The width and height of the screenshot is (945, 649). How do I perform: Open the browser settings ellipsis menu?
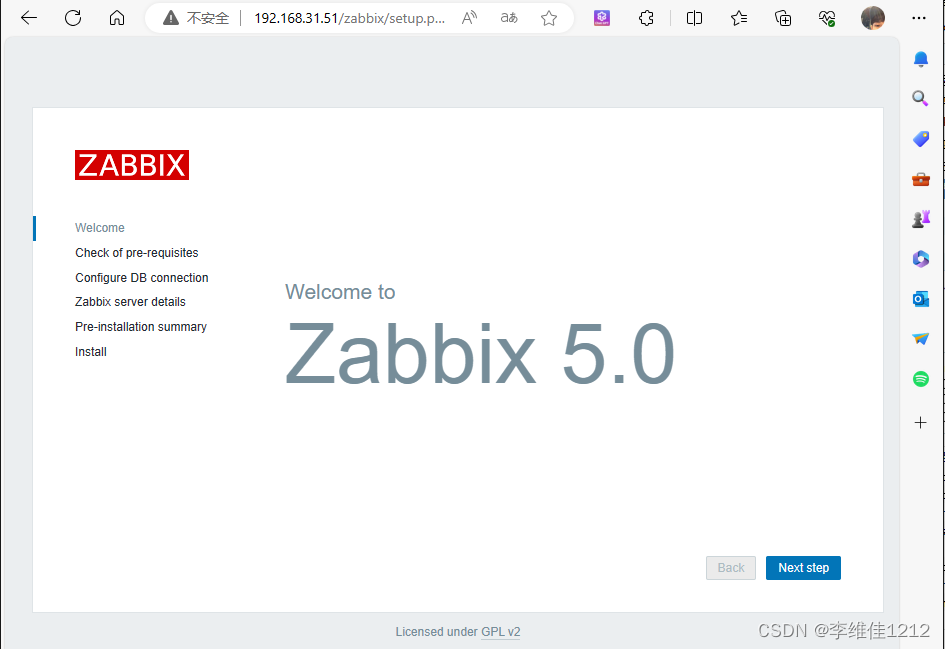click(919, 18)
